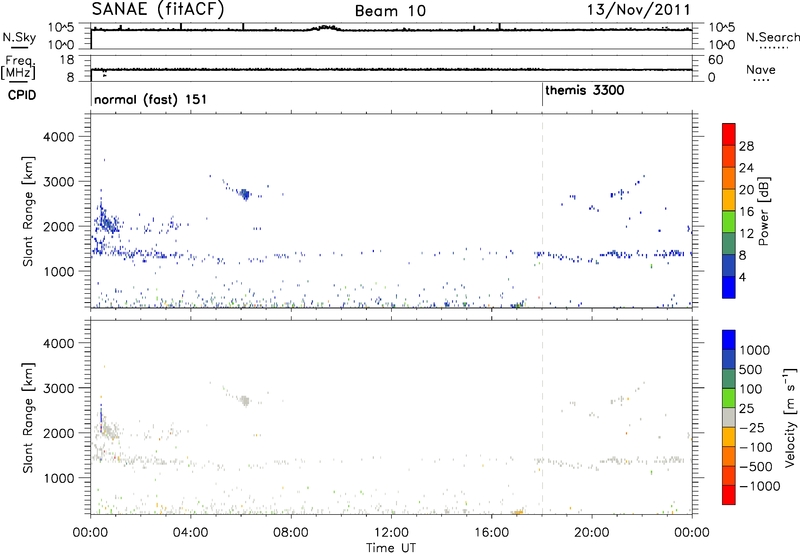The image size is (800, 554).
Task: Click the 12:00 time tick label
Action: [391, 533]
